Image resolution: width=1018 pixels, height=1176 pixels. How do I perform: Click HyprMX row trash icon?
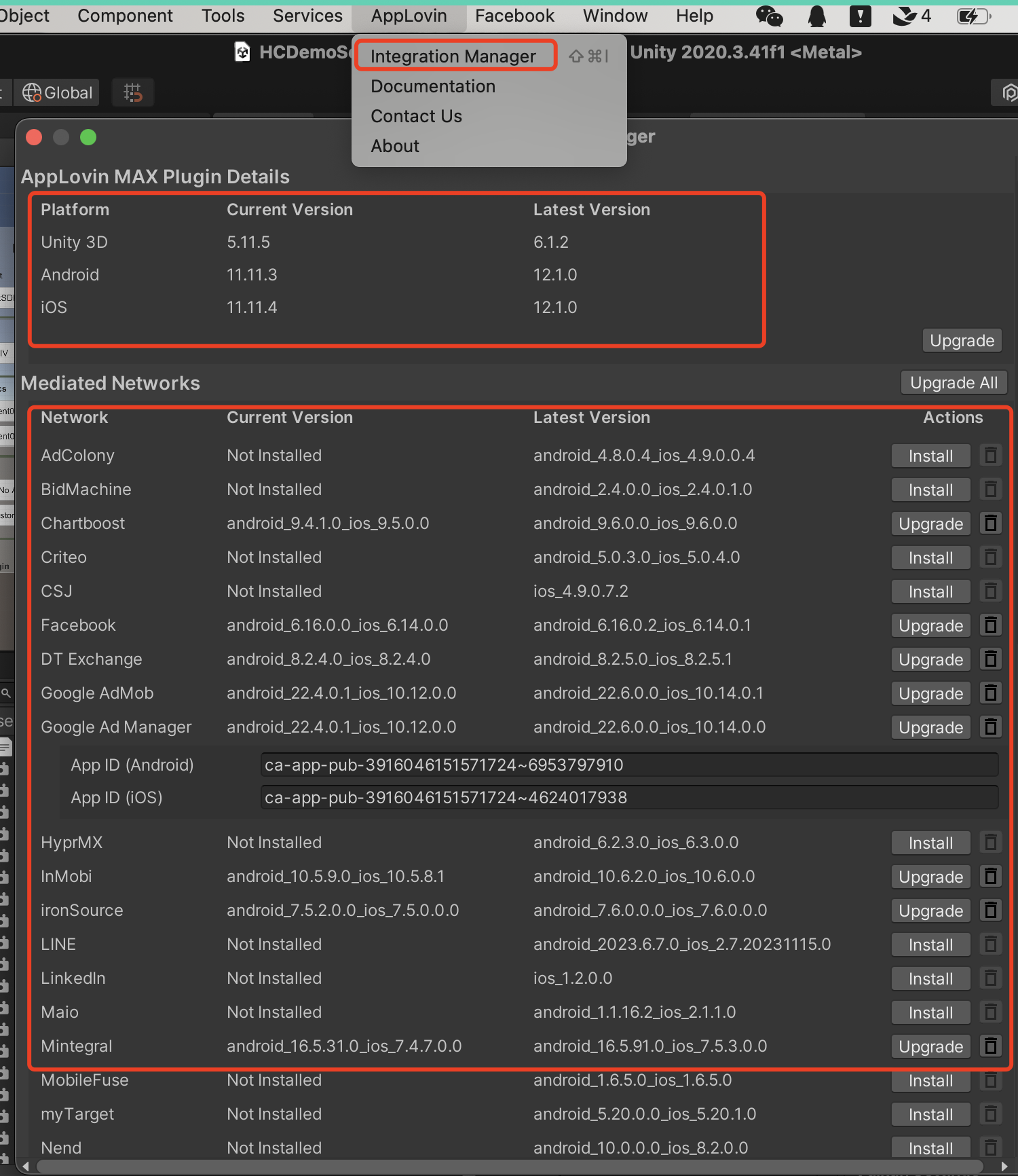click(x=991, y=843)
